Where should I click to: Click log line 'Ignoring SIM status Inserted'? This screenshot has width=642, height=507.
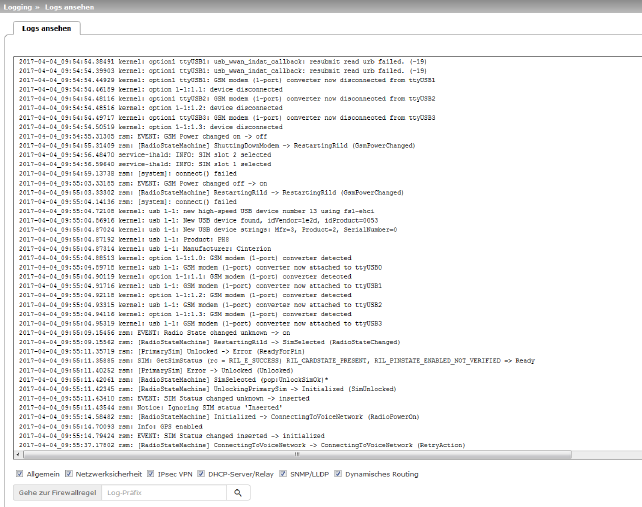pos(150,407)
